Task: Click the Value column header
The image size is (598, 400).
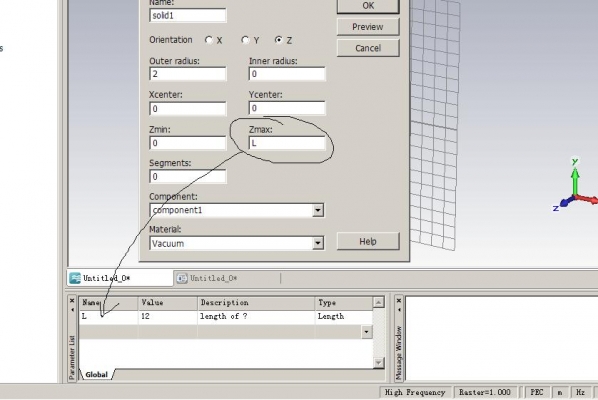Action: click(x=167, y=303)
